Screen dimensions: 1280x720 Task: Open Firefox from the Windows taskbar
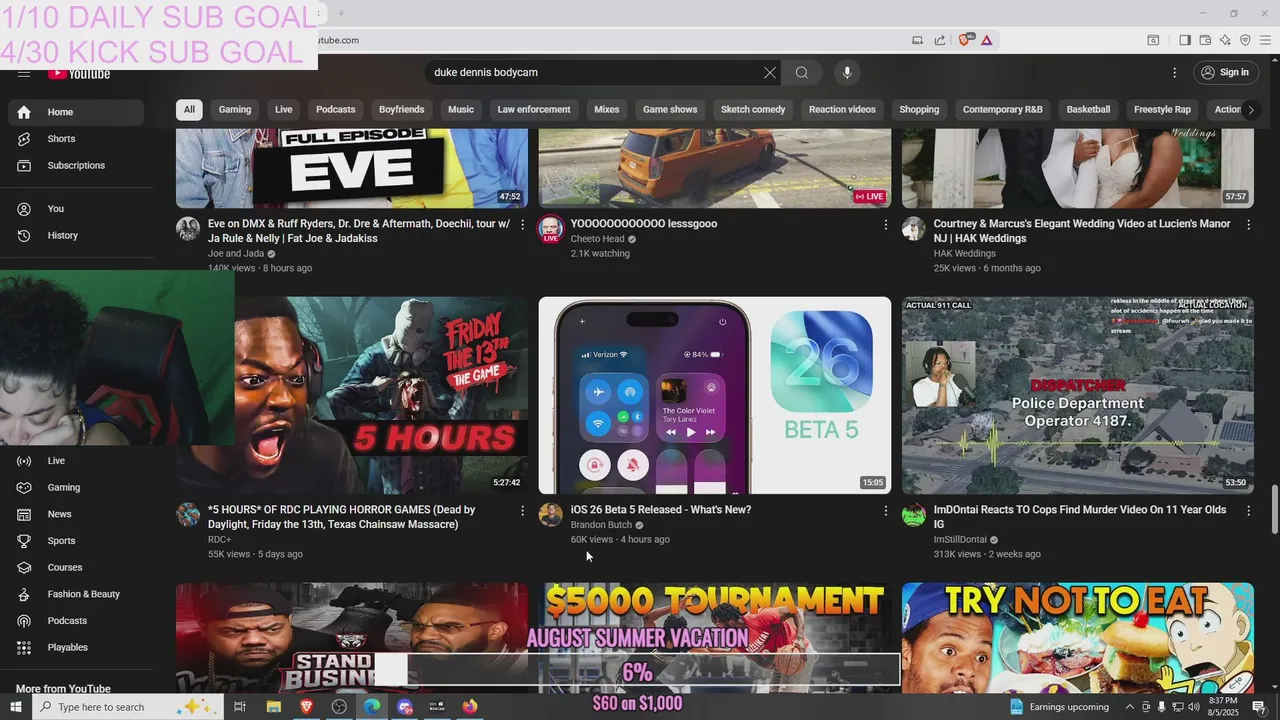pos(470,707)
